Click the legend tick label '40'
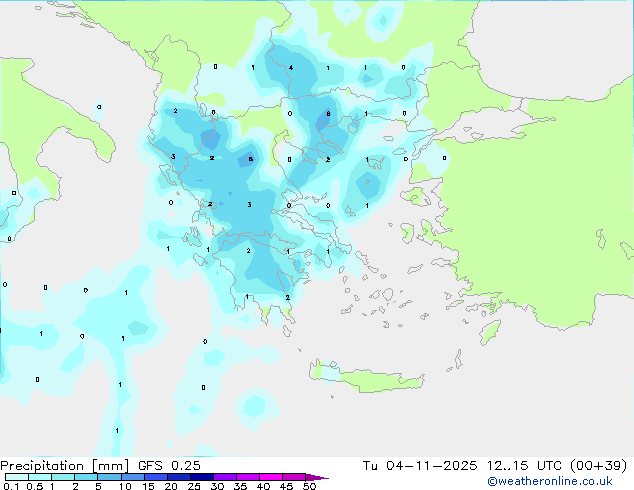This screenshot has height=490, width=634. click(x=263, y=486)
